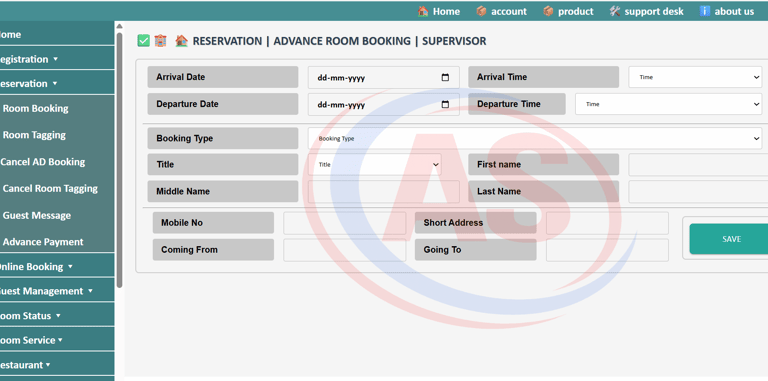Image resolution: width=768 pixels, height=381 pixels.
Task: Expand the Online Booking sidebar menu
Action: click(x=57, y=266)
